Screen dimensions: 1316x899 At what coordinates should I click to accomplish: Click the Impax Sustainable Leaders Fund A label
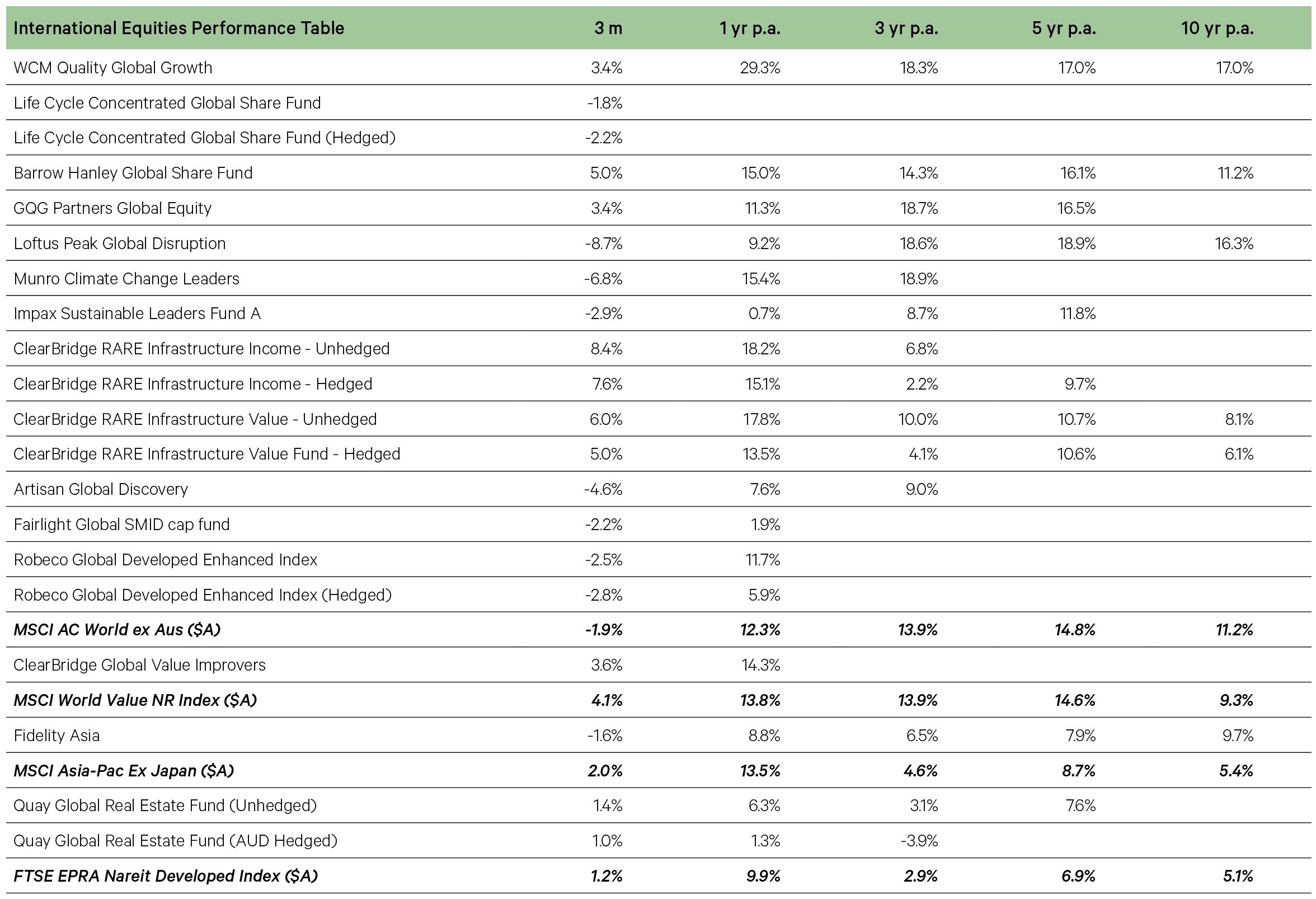pos(137,313)
